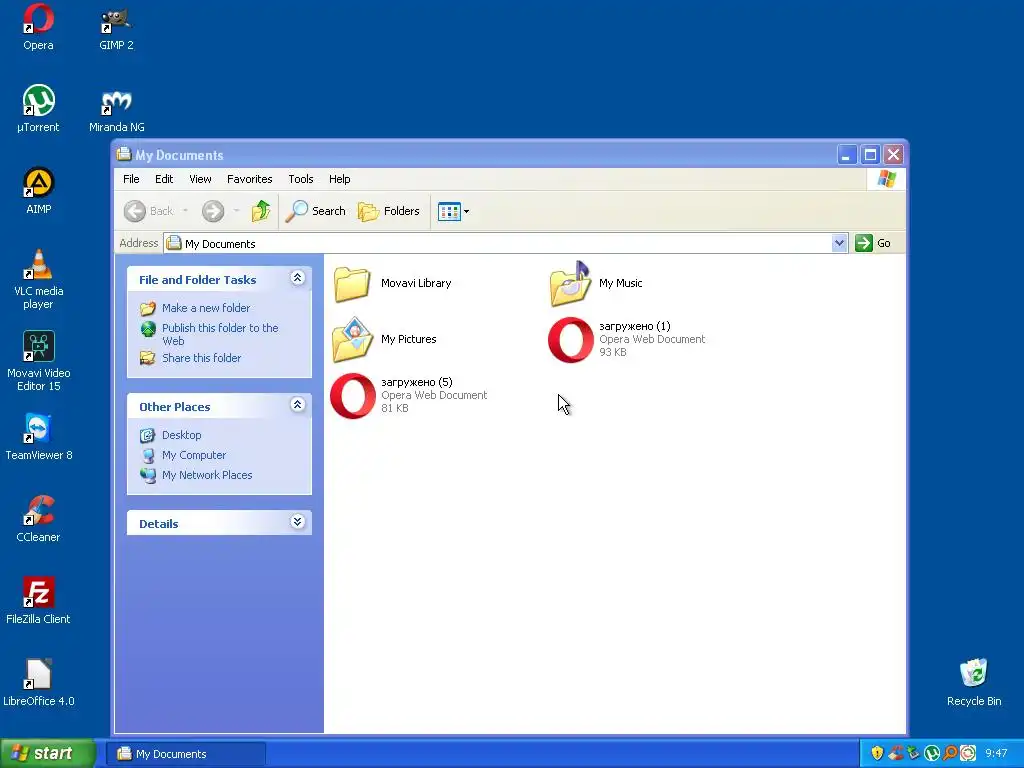This screenshot has width=1024, height=768.
Task: Open the Help menu
Action: pyautogui.click(x=340, y=179)
